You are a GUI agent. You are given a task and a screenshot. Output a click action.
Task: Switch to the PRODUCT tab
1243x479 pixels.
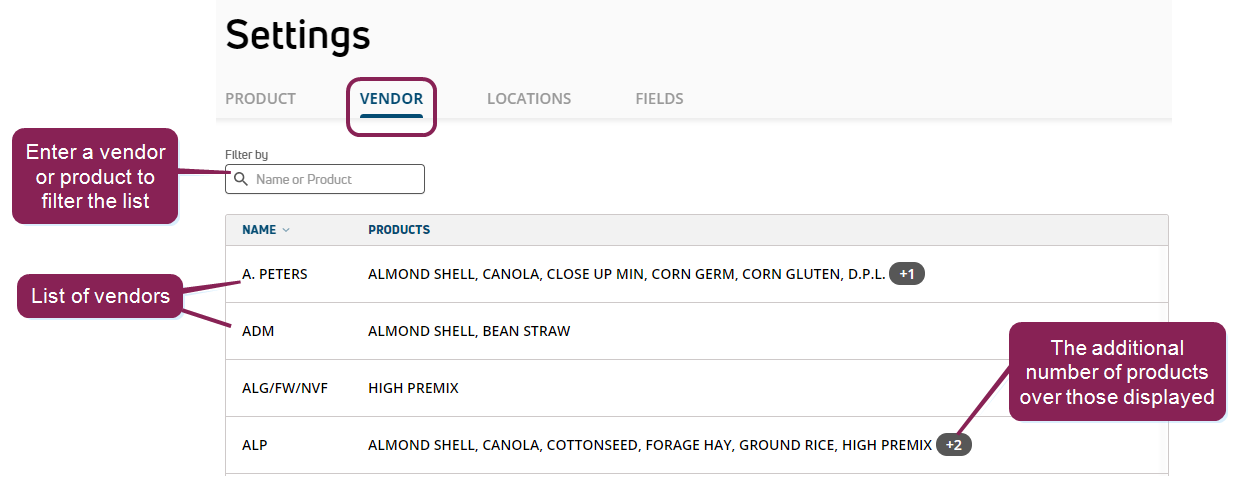tap(260, 99)
